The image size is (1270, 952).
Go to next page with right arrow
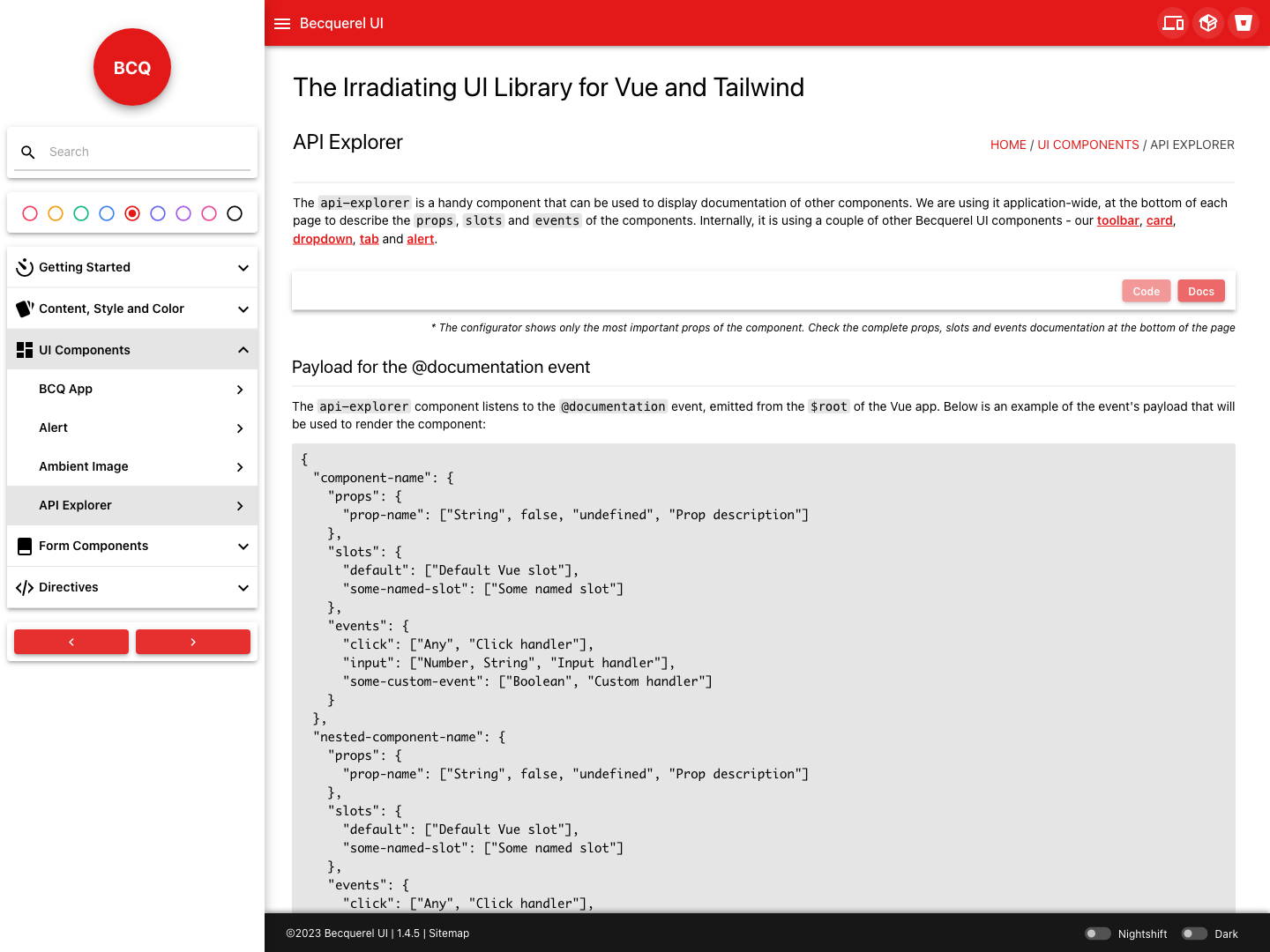[x=193, y=642]
